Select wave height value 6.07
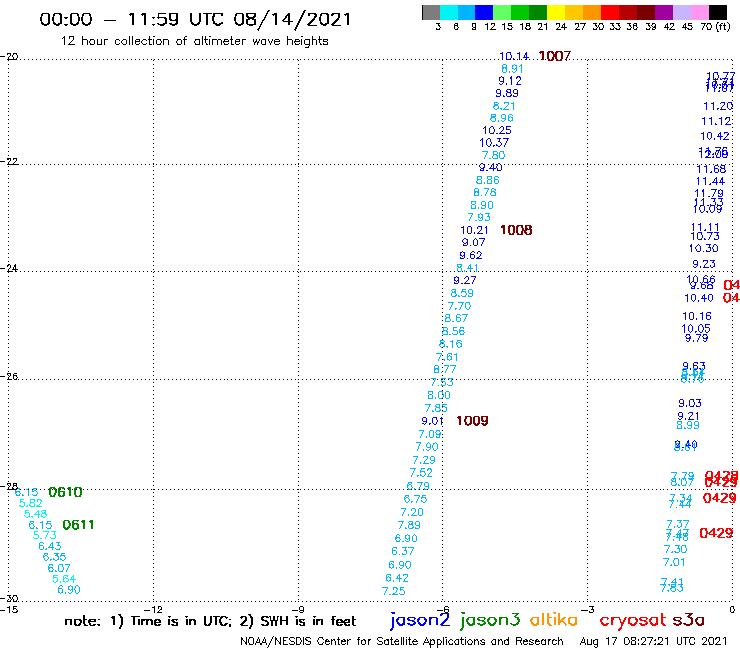Viewport: 740px width, 650px height. click(59, 568)
